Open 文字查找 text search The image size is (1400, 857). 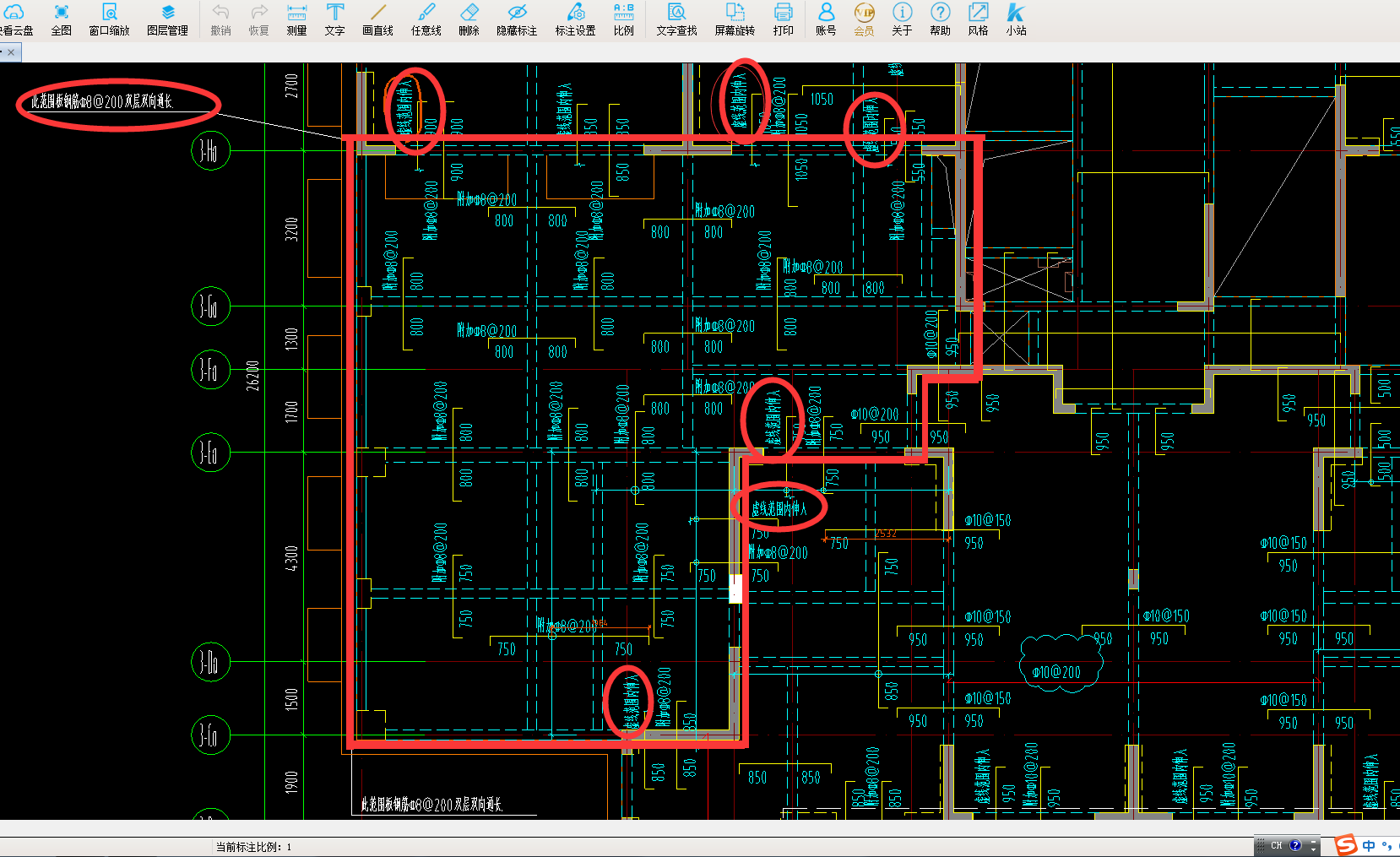(676, 19)
